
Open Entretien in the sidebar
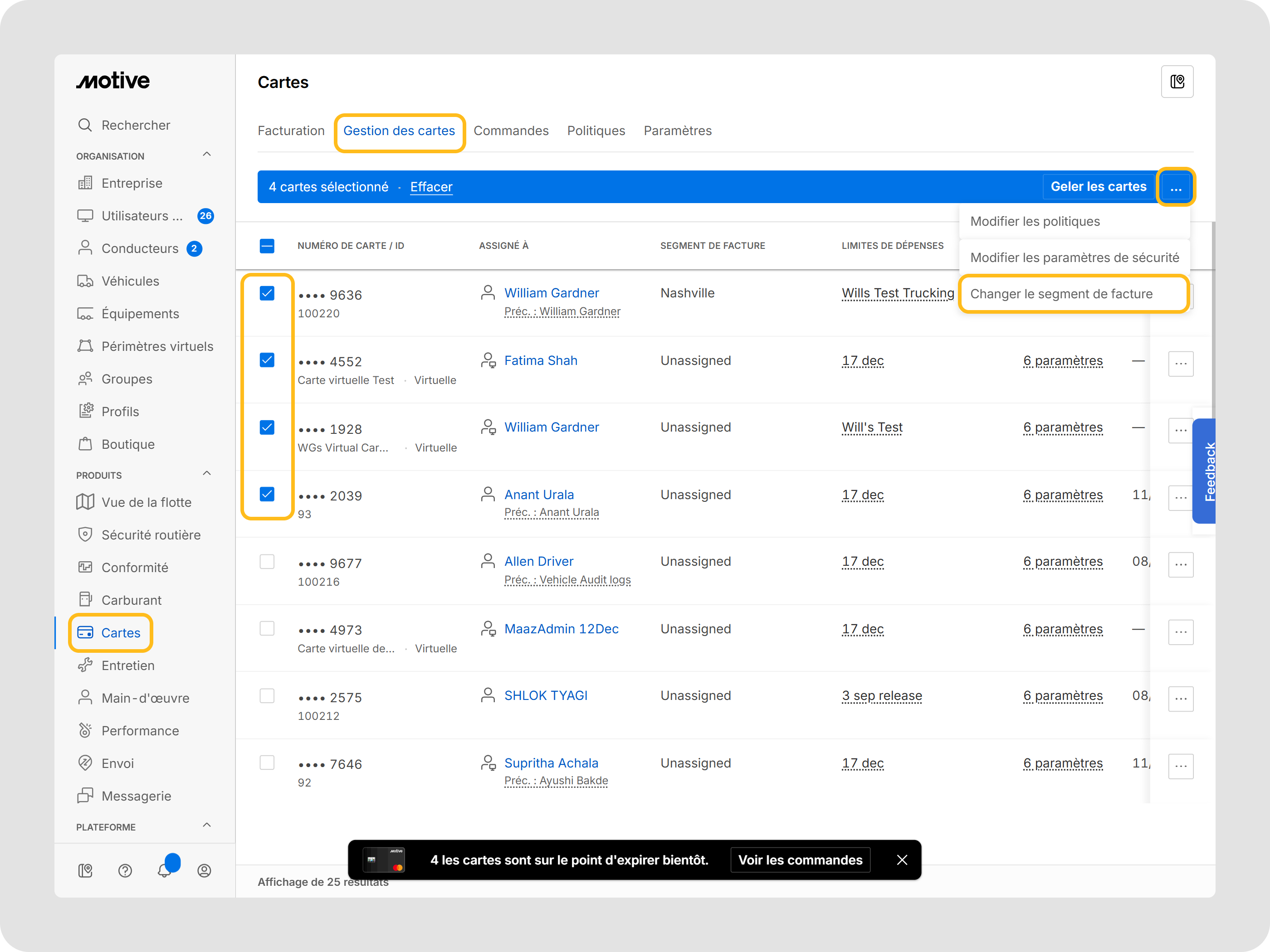pyautogui.click(x=116, y=665)
